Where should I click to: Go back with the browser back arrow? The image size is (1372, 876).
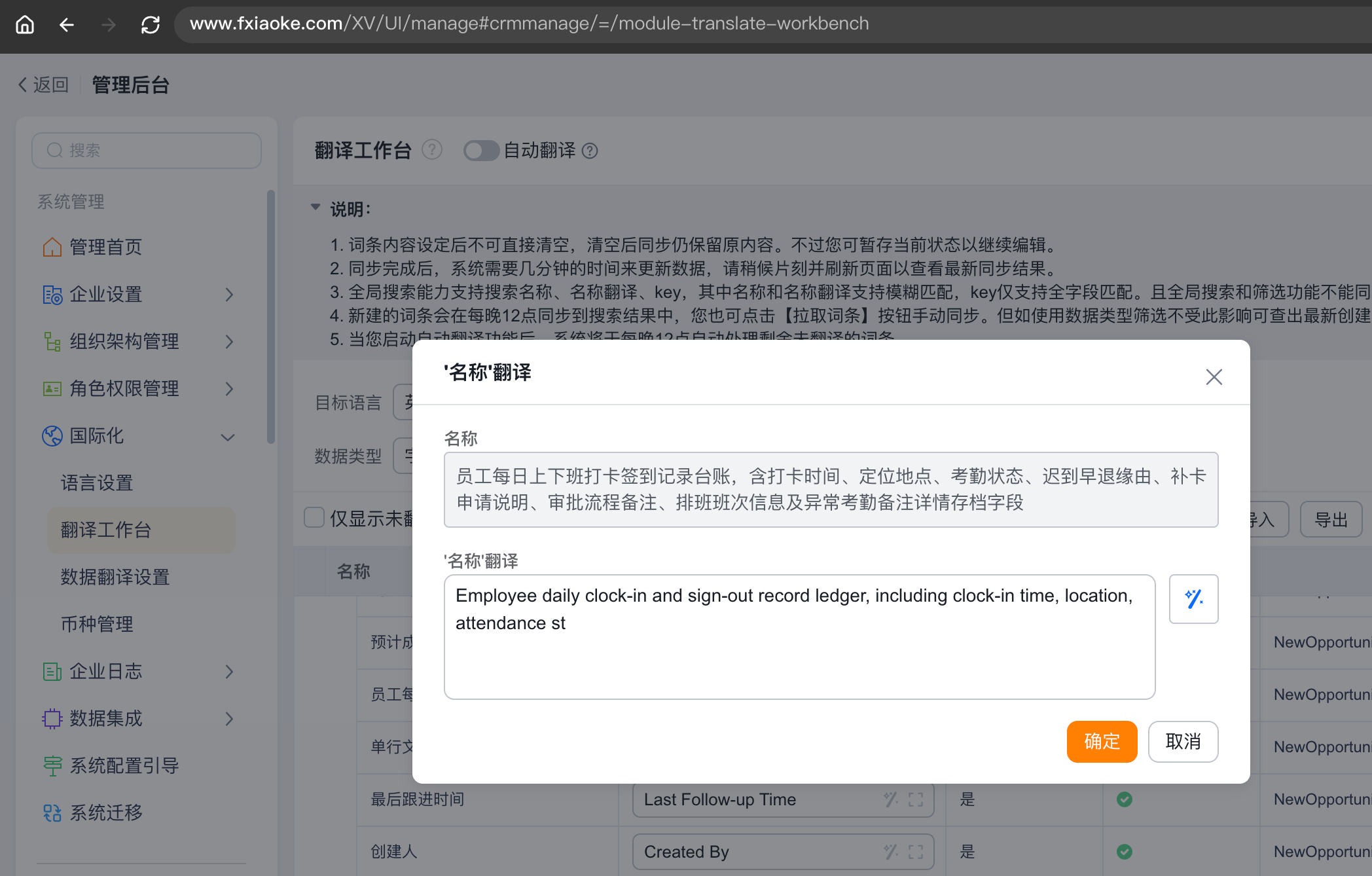[x=67, y=24]
